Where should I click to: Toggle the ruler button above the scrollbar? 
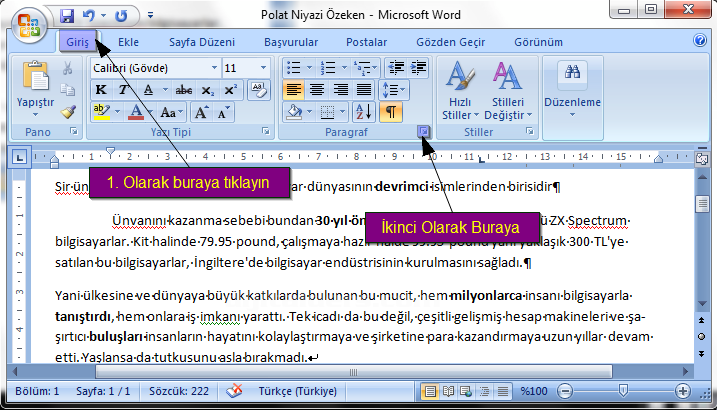pyautogui.click(x=702, y=158)
